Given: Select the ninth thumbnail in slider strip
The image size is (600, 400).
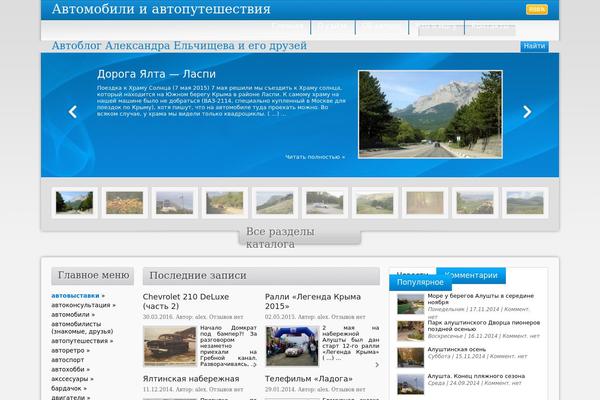Looking at the screenshot, I should (x=475, y=202).
